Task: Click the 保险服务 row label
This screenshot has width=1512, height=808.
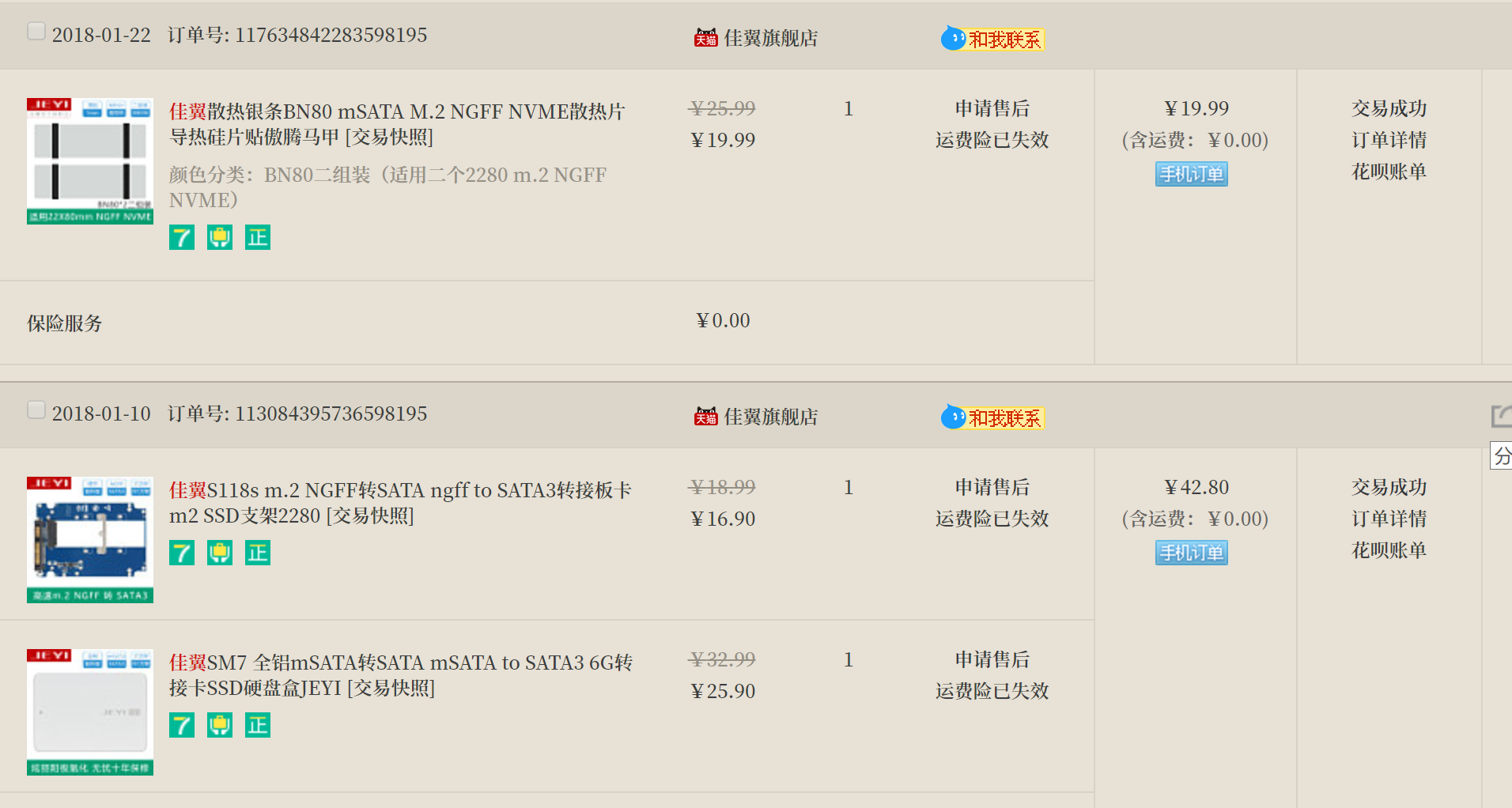Action: [65, 323]
